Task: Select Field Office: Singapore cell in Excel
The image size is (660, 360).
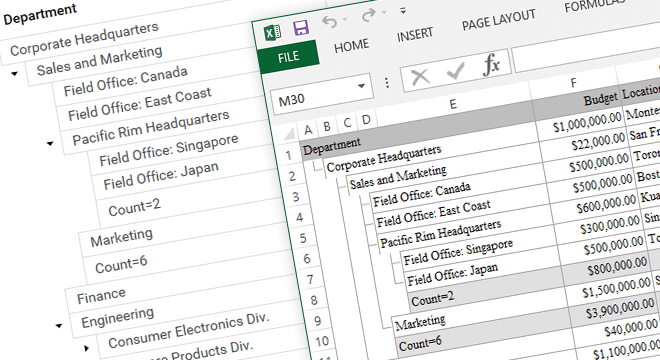Action: [458, 252]
